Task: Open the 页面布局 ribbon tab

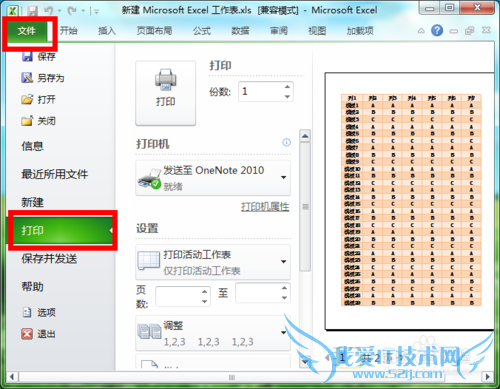Action: point(154,31)
